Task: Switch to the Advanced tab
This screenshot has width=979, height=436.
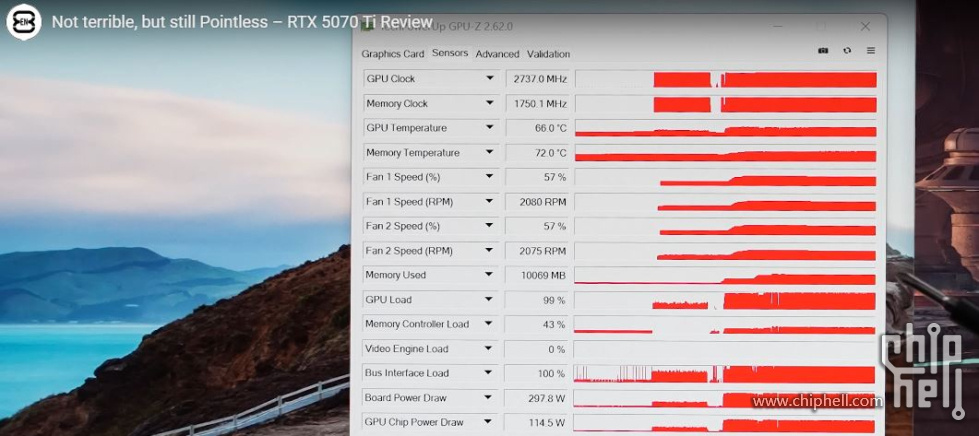Action: click(x=497, y=54)
